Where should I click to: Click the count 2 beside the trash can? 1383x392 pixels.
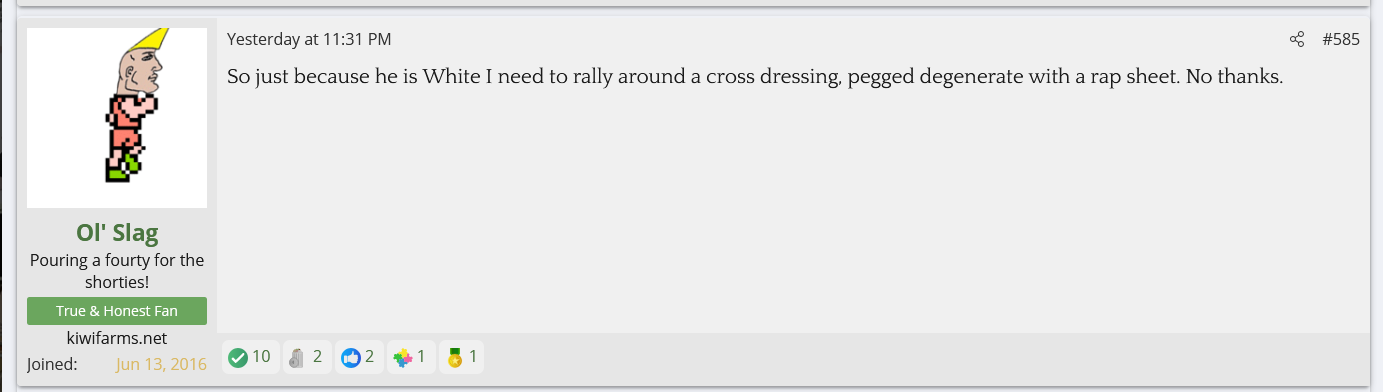(317, 356)
